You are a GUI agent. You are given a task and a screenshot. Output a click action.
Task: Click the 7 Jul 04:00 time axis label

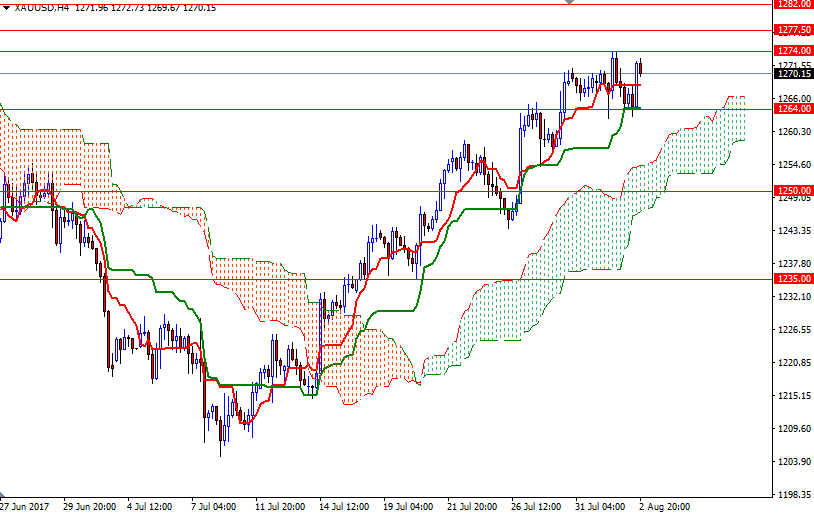coord(214,506)
